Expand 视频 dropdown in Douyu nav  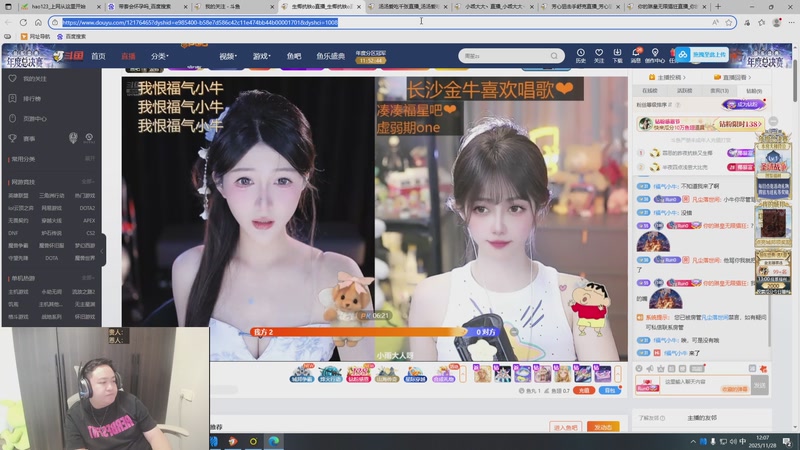[x=228, y=56]
